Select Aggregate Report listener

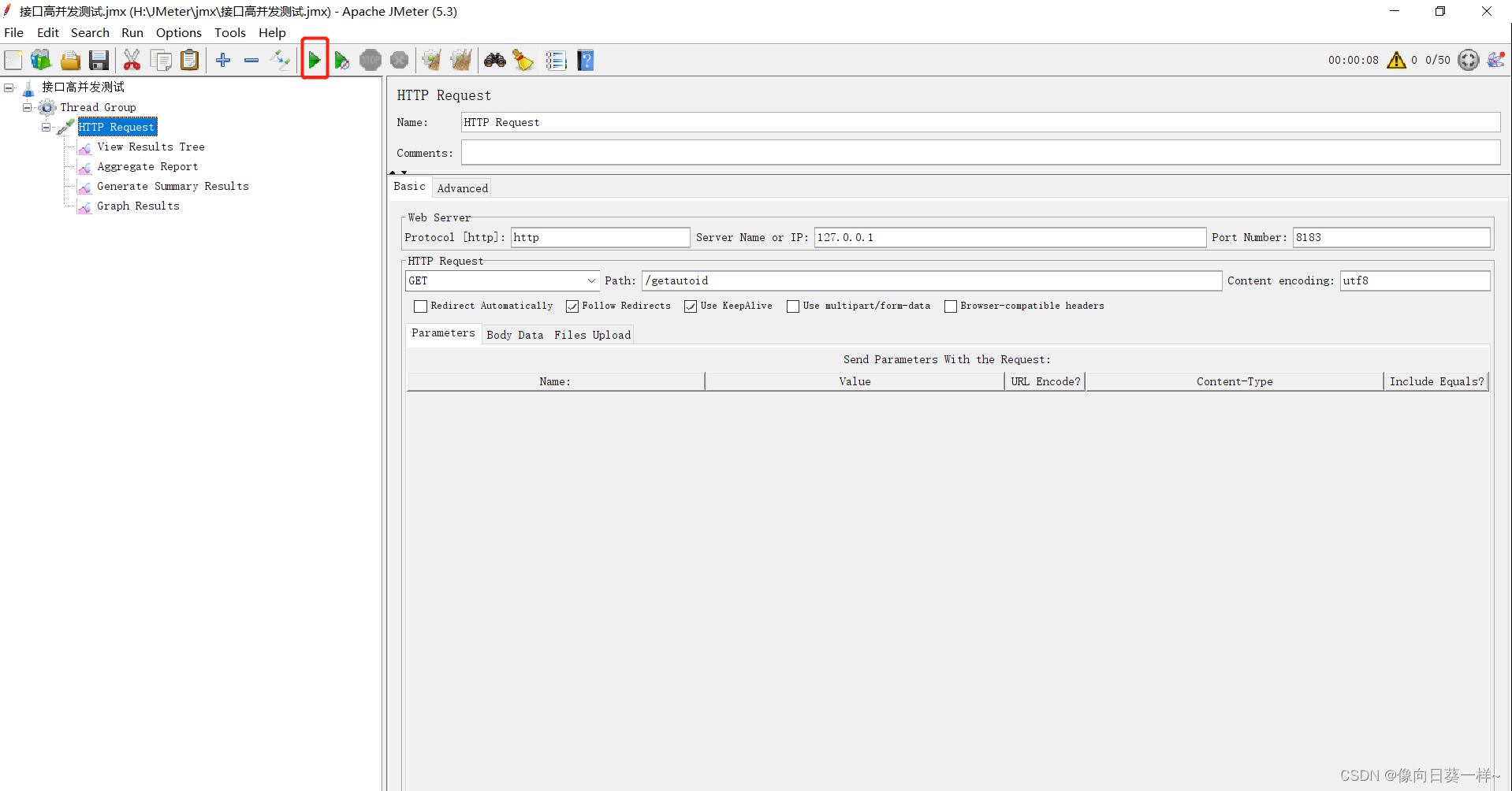(147, 166)
